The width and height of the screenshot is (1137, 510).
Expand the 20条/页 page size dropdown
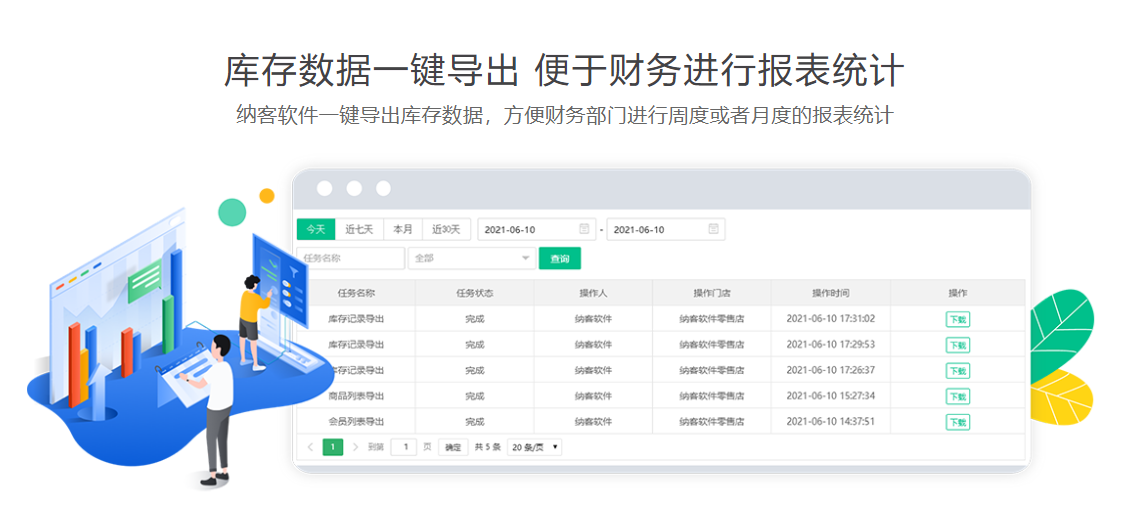(534, 447)
